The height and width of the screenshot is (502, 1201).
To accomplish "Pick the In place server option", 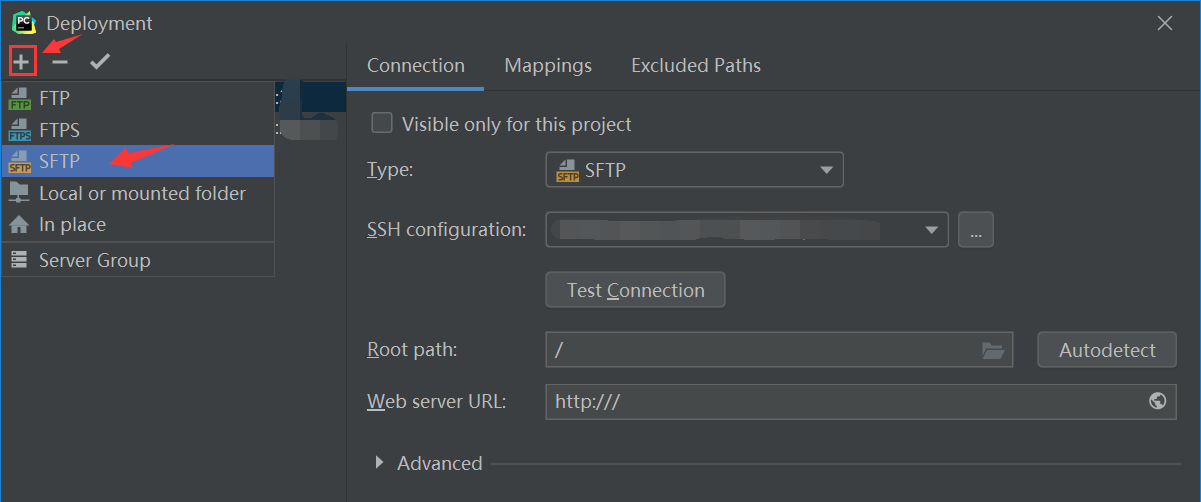I will tap(137, 224).
